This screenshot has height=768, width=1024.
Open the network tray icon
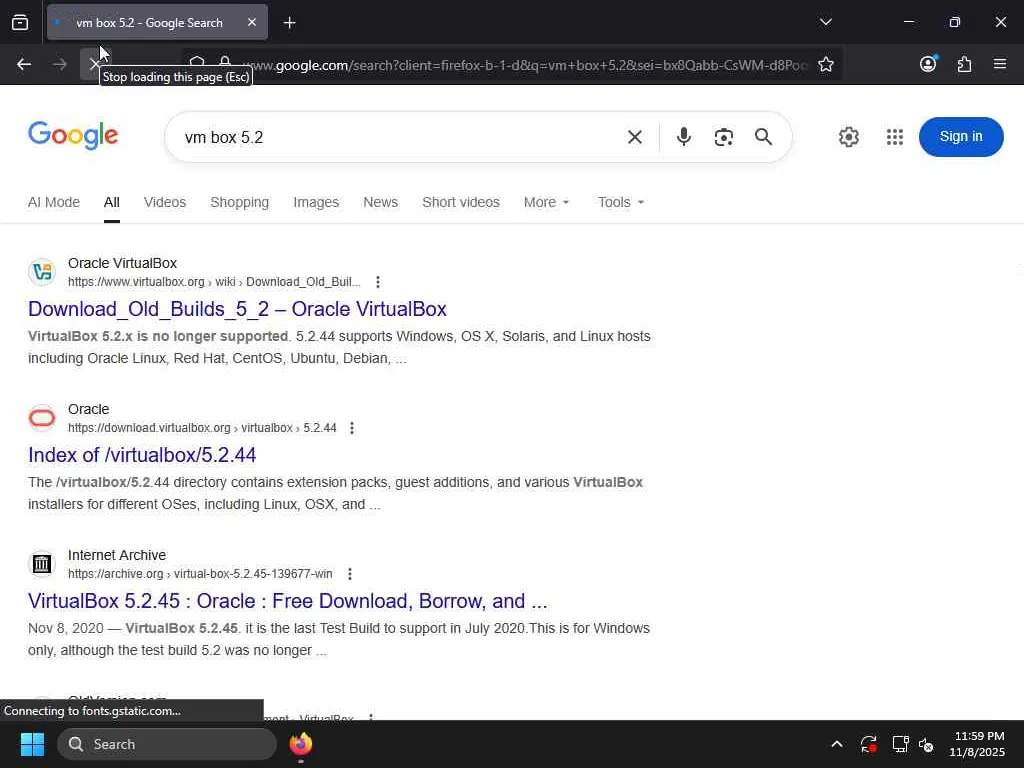click(x=901, y=744)
